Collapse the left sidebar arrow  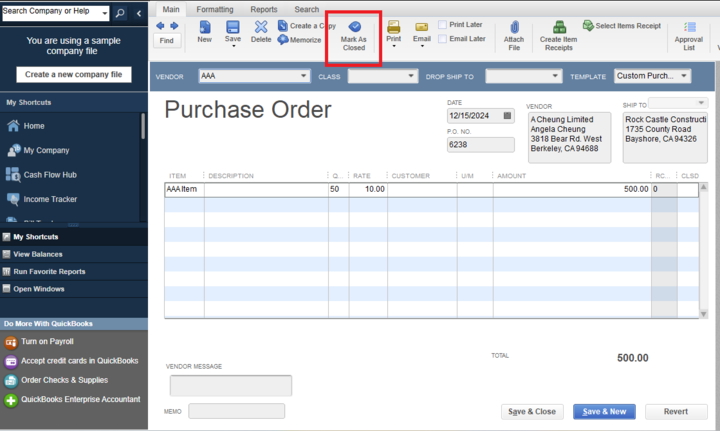[139, 13]
